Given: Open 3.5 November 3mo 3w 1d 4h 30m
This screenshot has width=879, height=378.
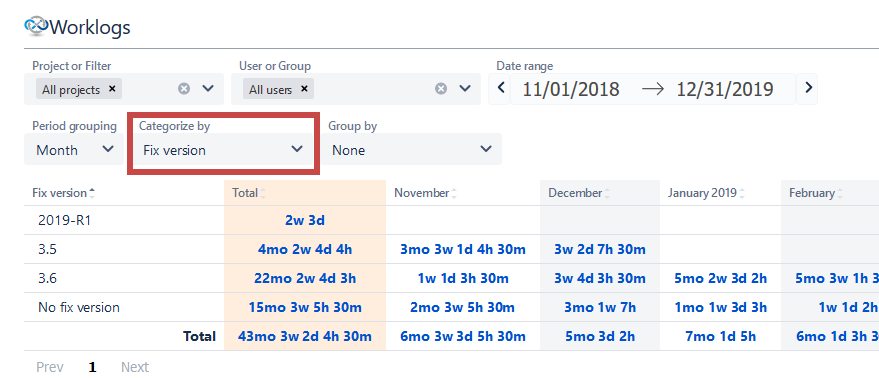Looking at the screenshot, I should 463,250.
